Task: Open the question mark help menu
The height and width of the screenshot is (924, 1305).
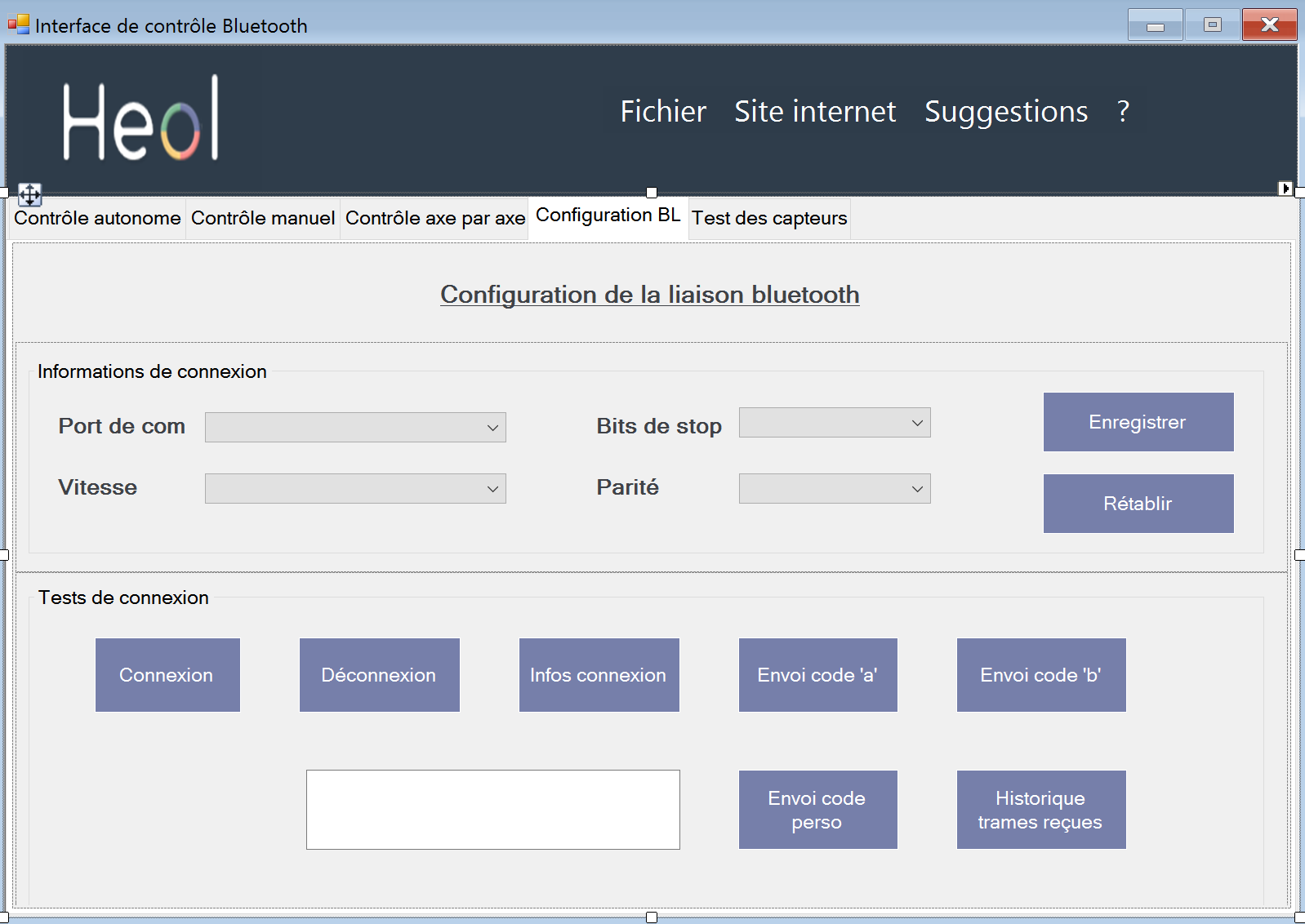Action: tap(1124, 111)
